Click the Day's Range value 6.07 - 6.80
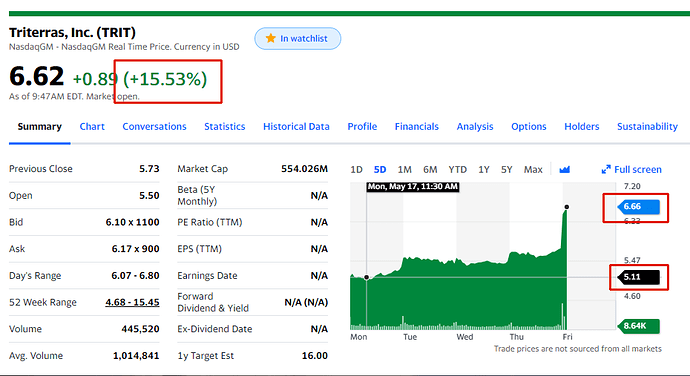This screenshot has width=690, height=376. [136, 276]
